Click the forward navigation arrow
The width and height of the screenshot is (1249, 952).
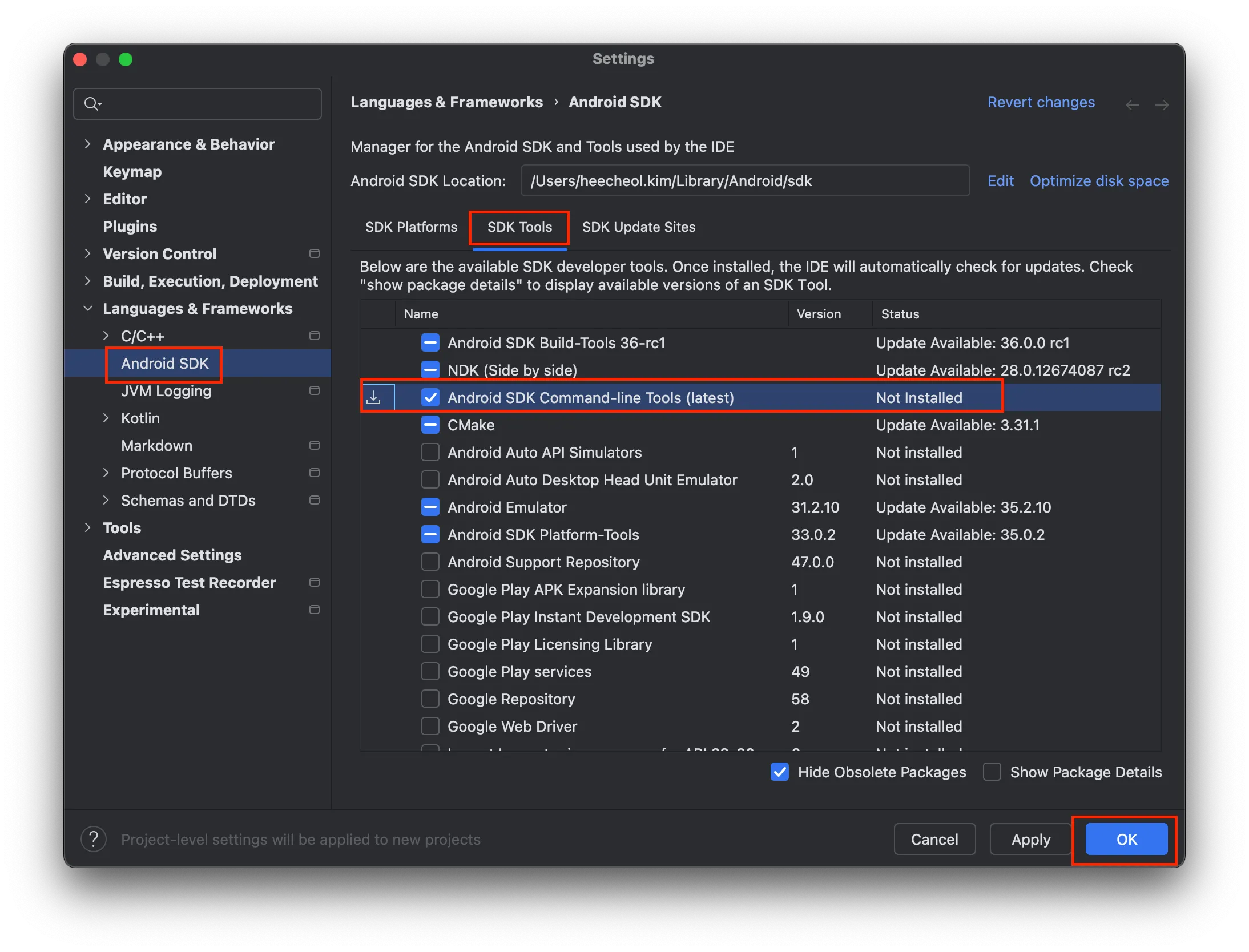(x=1162, y=105)
